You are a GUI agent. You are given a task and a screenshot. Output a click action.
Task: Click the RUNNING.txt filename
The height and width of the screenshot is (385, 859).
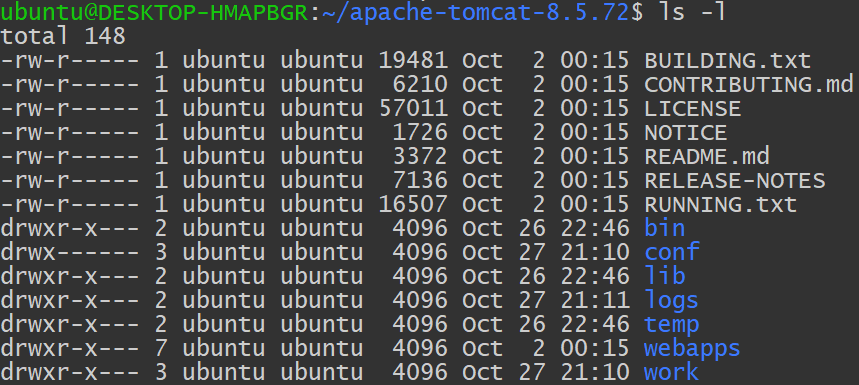720,205
